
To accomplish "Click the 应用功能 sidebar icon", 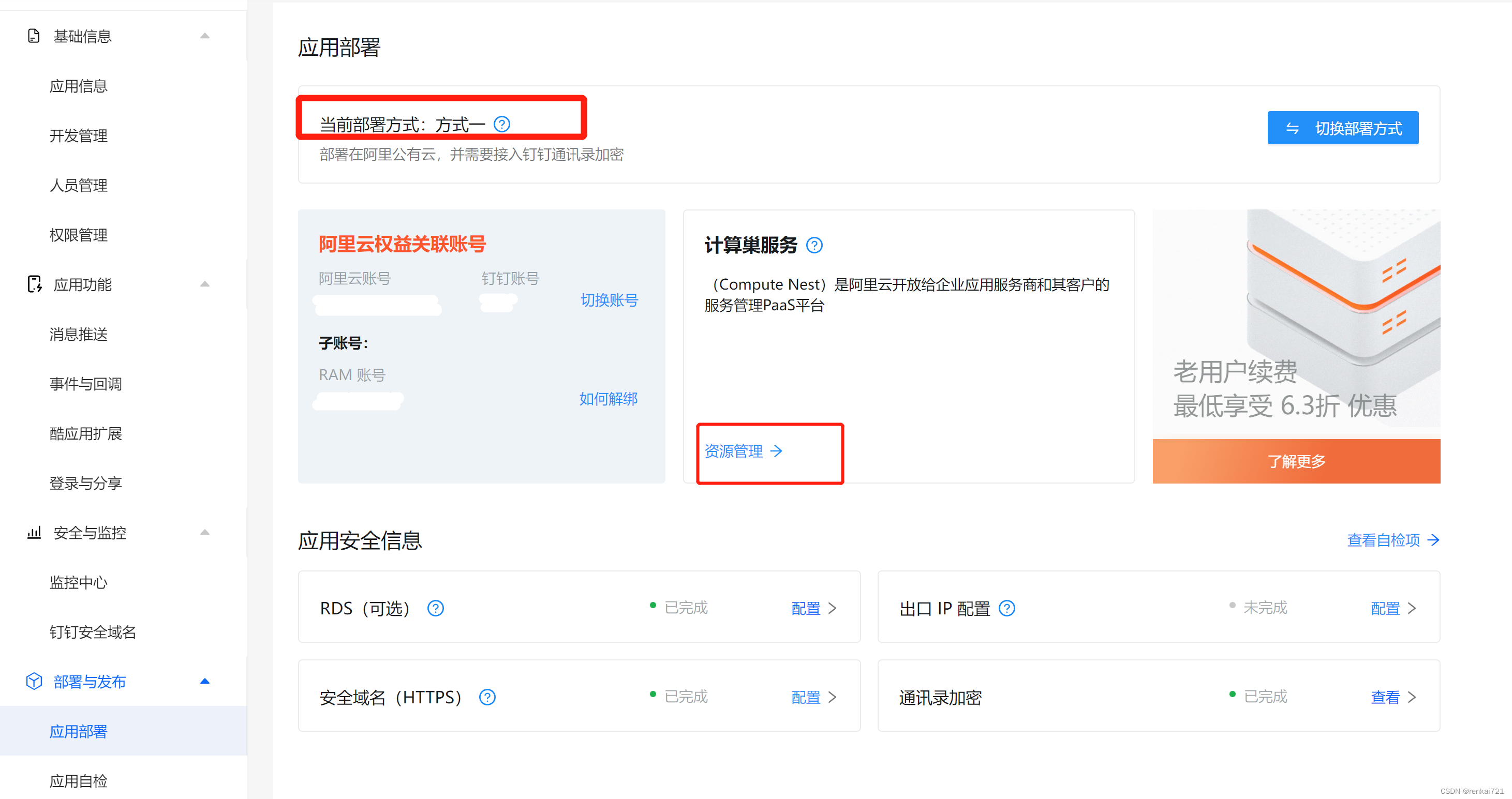I will click(x=34, y=284).
